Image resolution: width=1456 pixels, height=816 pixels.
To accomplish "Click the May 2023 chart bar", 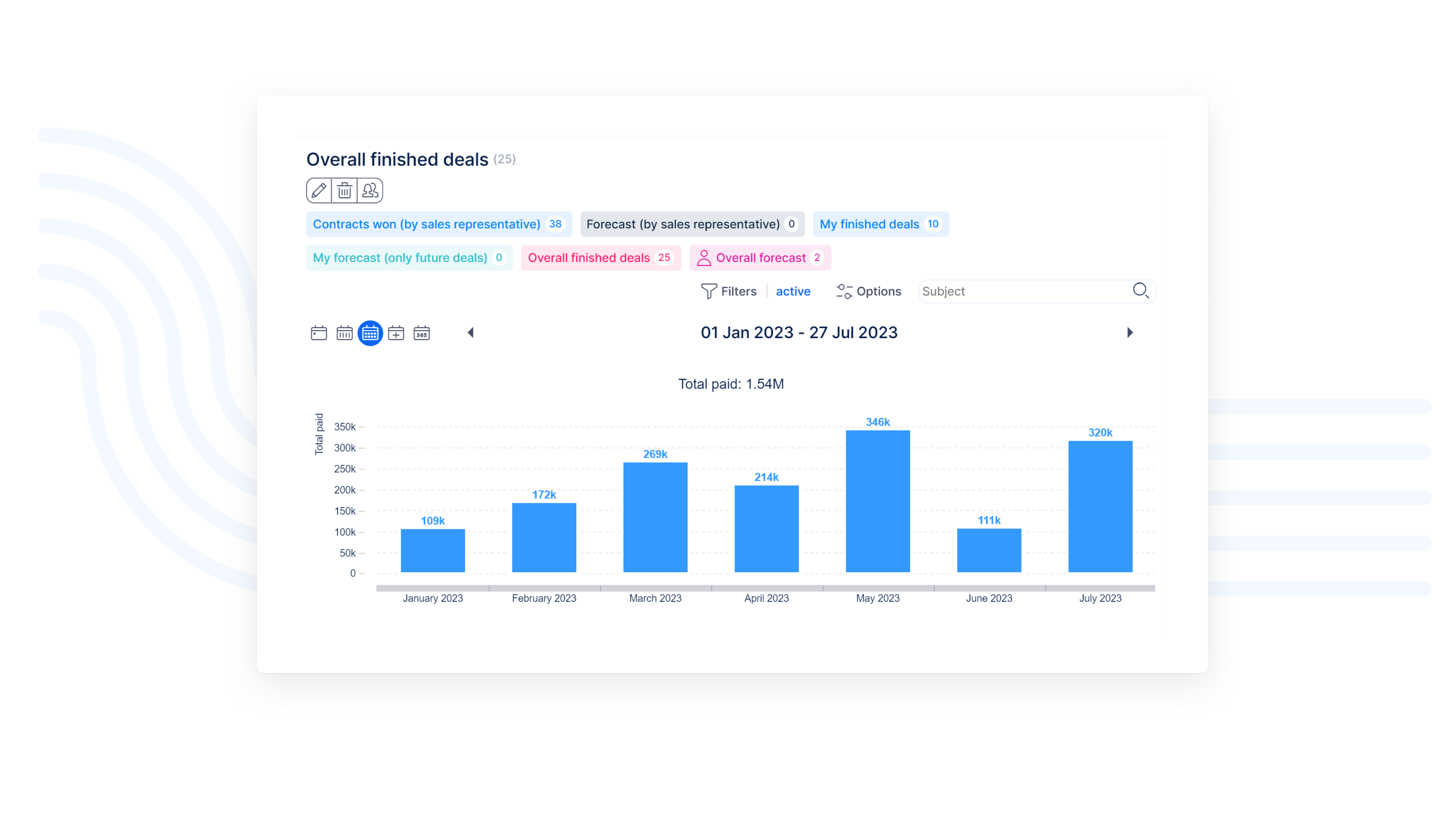I will (x=877, y=501).
